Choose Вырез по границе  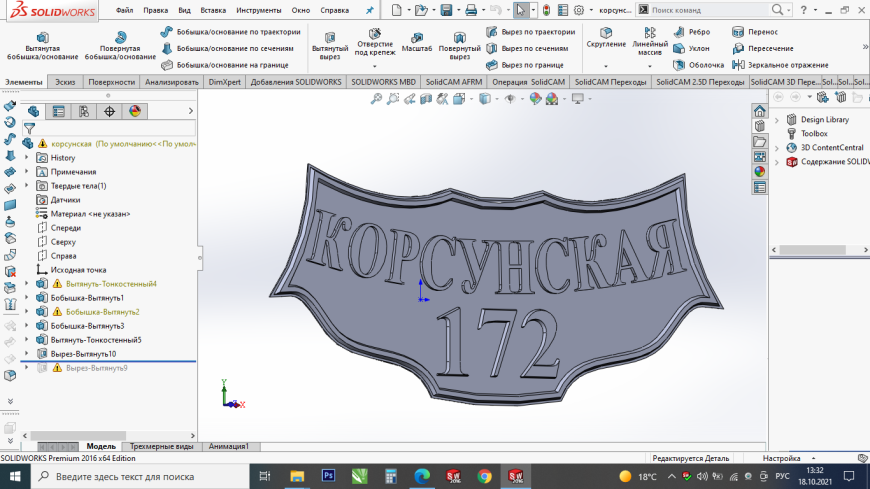tap(524, 65)
